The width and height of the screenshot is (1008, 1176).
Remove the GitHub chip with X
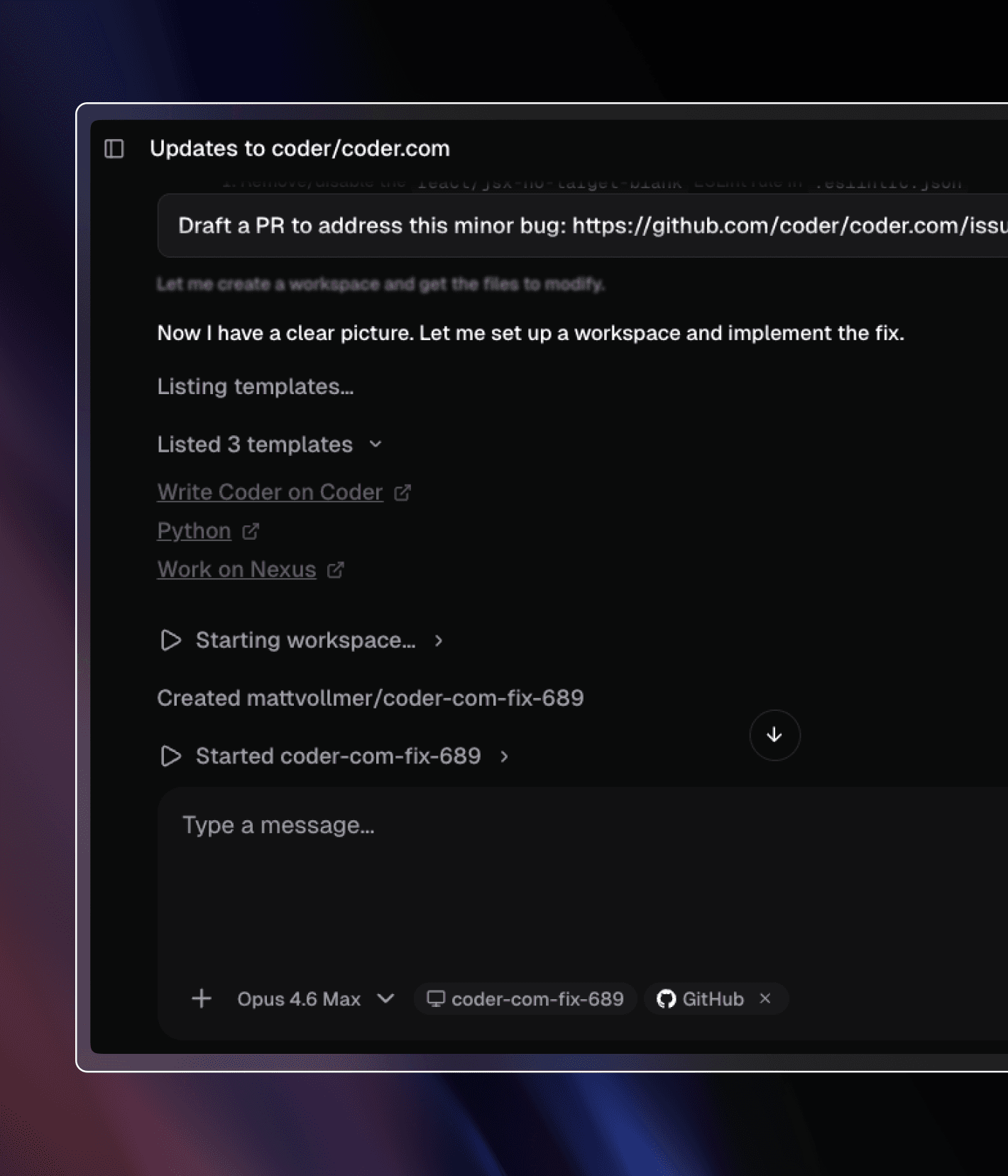(x=765, y=998)
